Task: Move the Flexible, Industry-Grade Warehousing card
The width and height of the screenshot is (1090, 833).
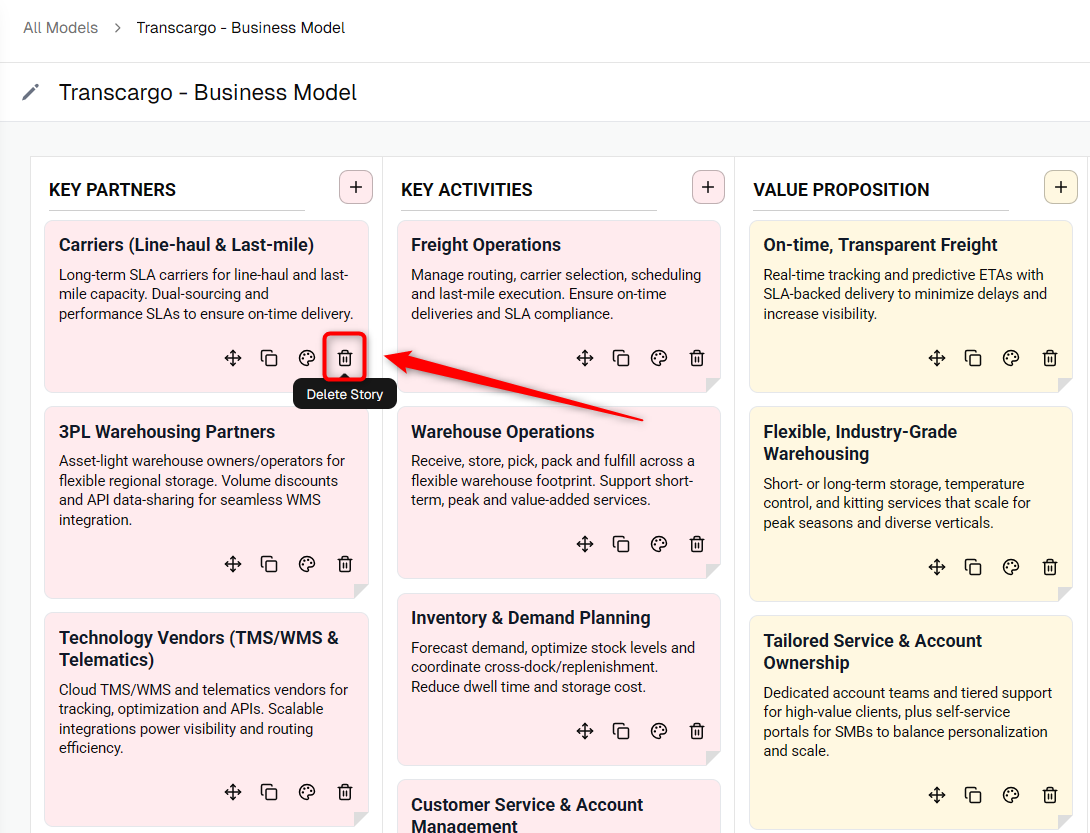Action: tap(937, 567)
